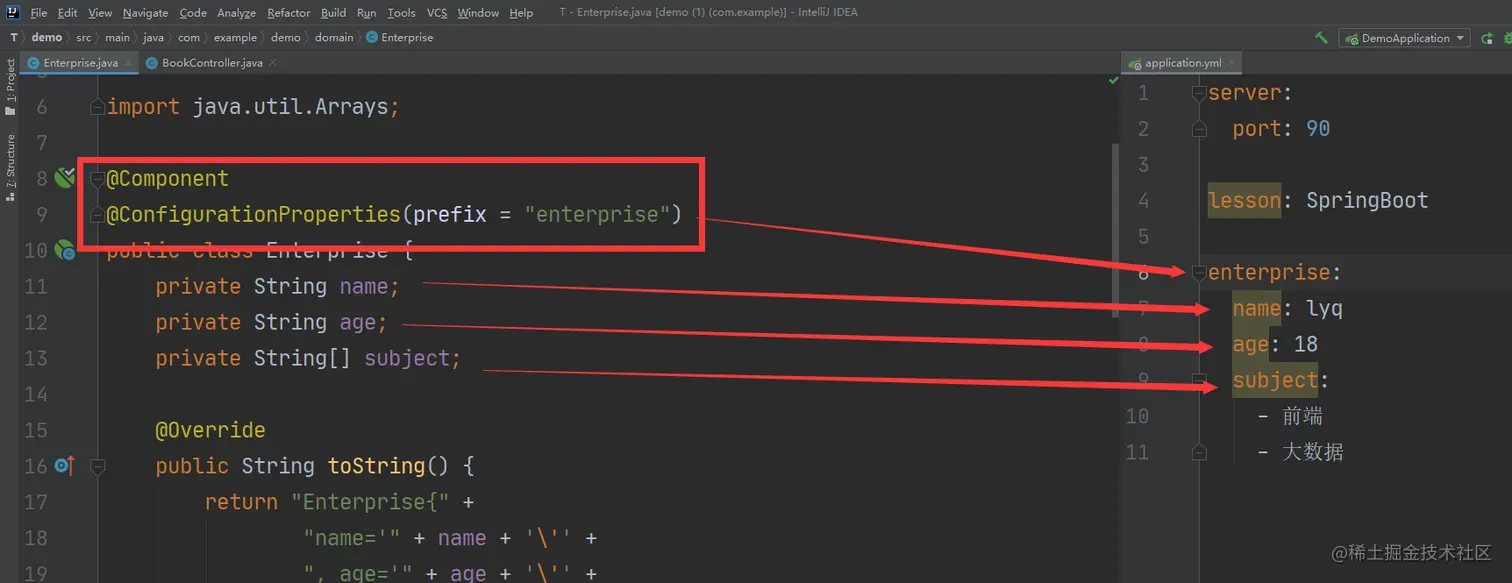Click the Enterprise class icon in breadcrumb
This screenshot has height=583, width=1512.
[372, 37]
